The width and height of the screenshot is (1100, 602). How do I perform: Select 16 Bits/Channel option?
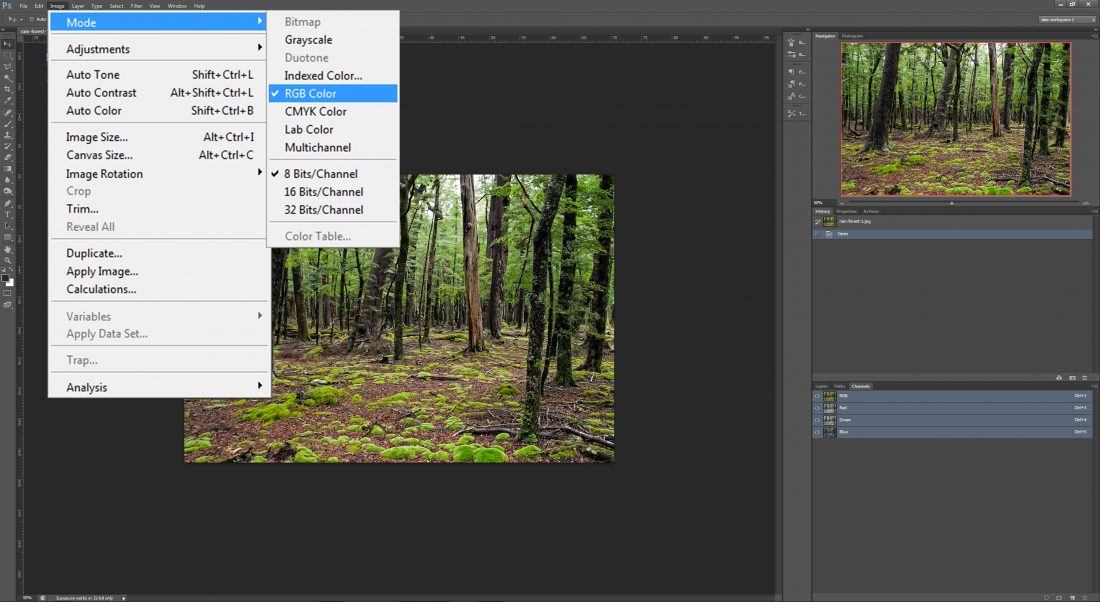click(x=323, y=192)
